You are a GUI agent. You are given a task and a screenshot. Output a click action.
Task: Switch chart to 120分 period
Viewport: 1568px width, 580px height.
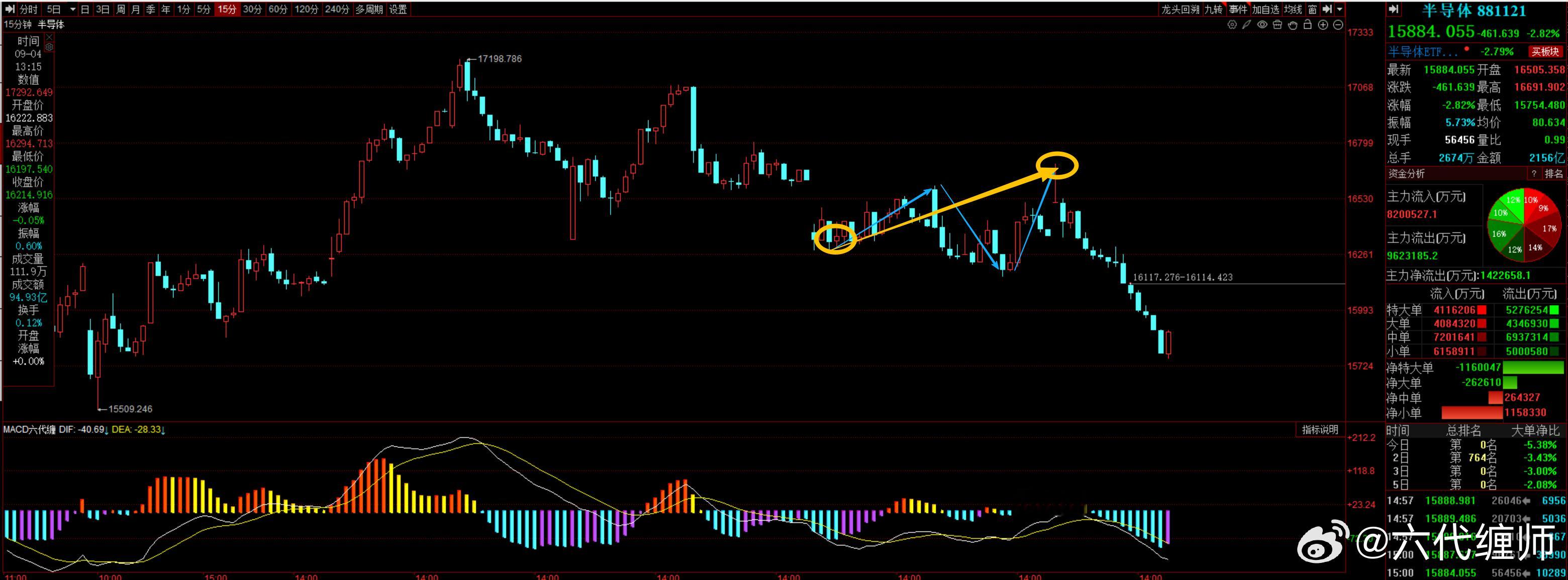tap(306, 9)
